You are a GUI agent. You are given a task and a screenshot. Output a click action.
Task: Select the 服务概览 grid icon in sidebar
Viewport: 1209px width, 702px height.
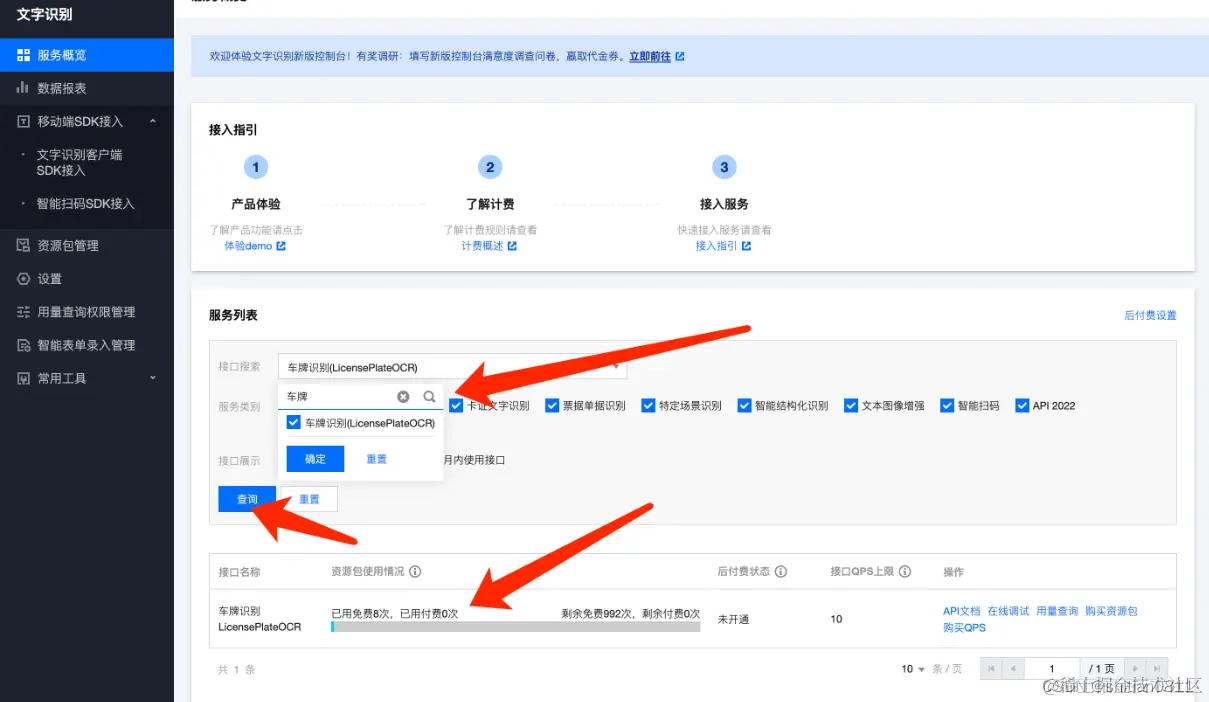tap(22, 53)
